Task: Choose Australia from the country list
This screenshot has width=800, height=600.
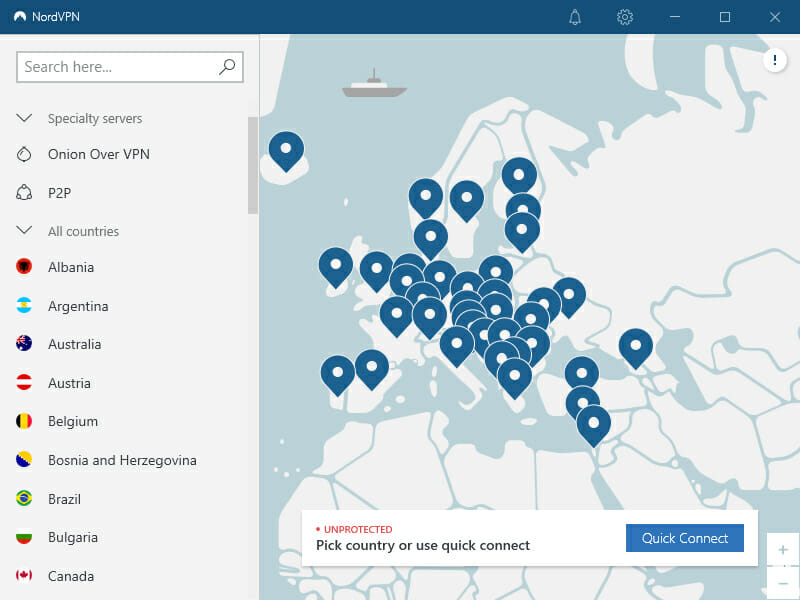Action: pyautogui.click(x=74, y=344)
